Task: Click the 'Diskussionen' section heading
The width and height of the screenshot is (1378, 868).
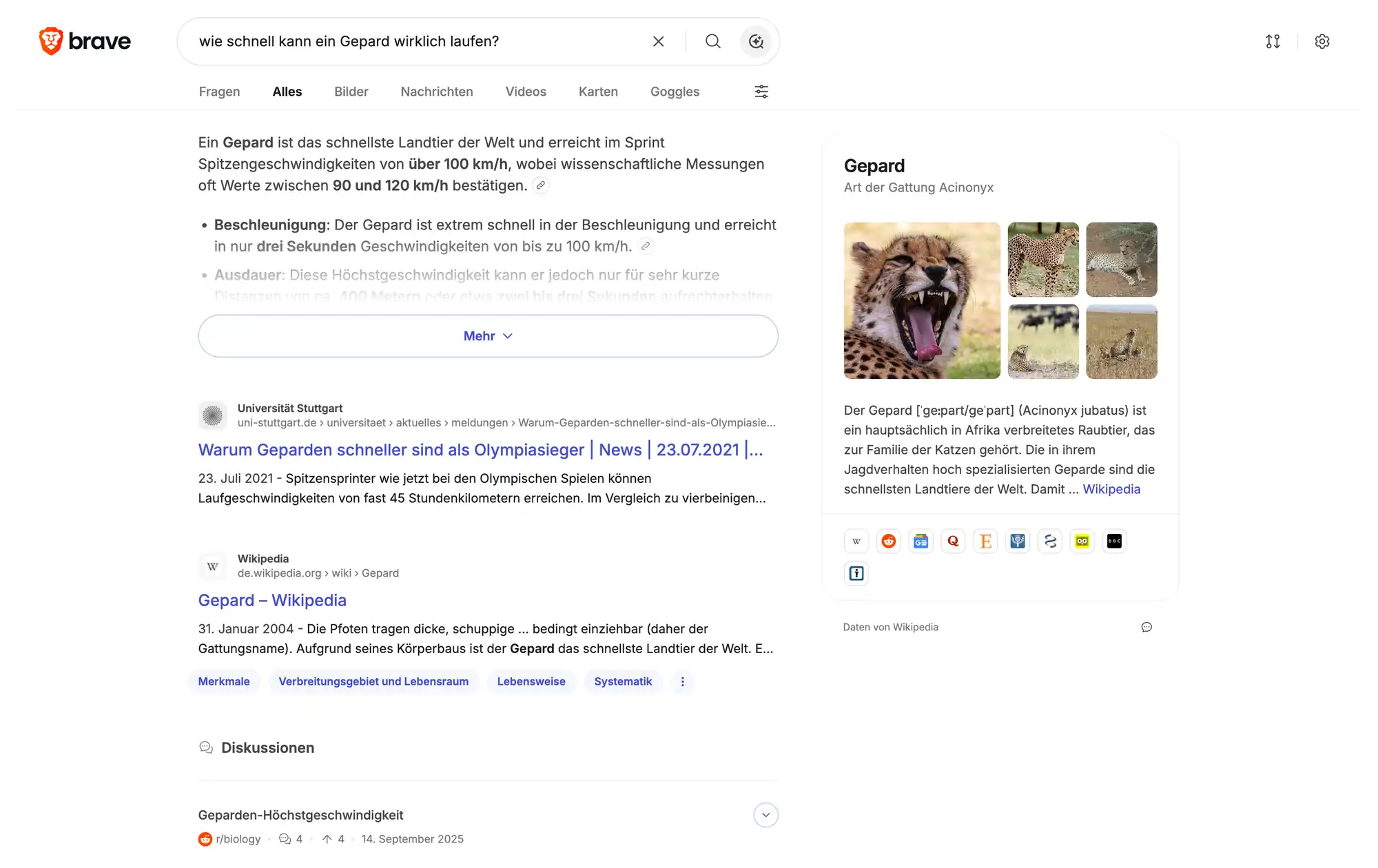Action: tap(267, 747)
